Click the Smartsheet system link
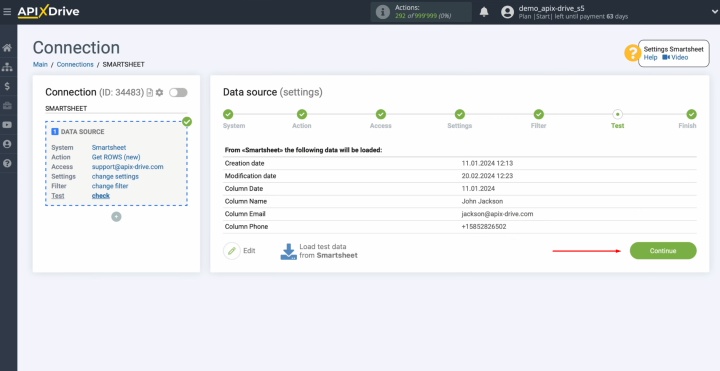720x371 pixels. (x=109, y=147)
